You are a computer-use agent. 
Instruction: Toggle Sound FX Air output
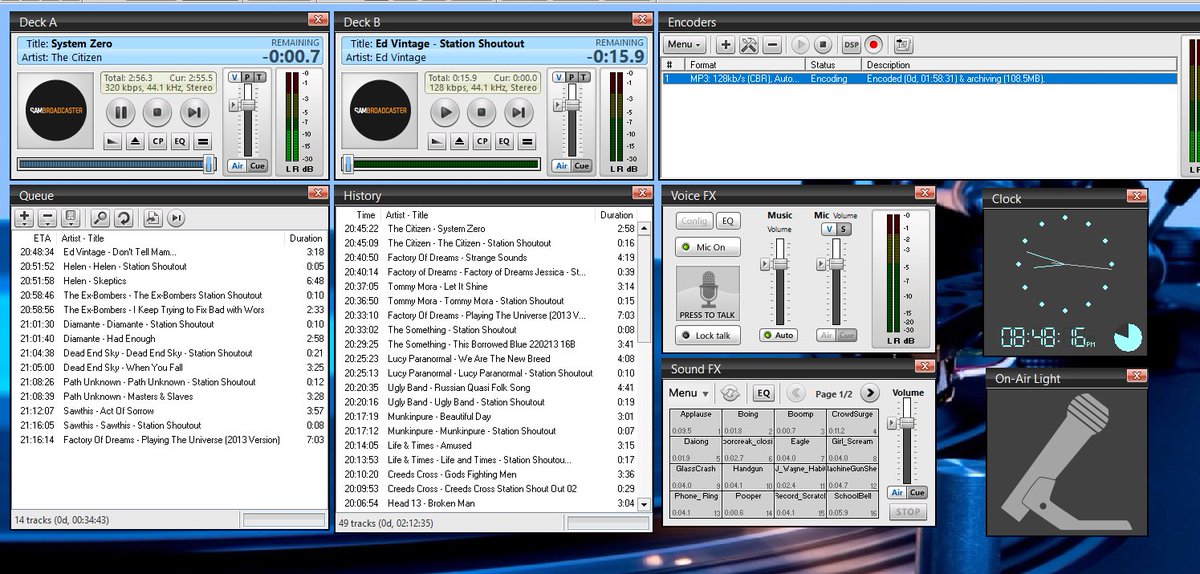[897, 492]
